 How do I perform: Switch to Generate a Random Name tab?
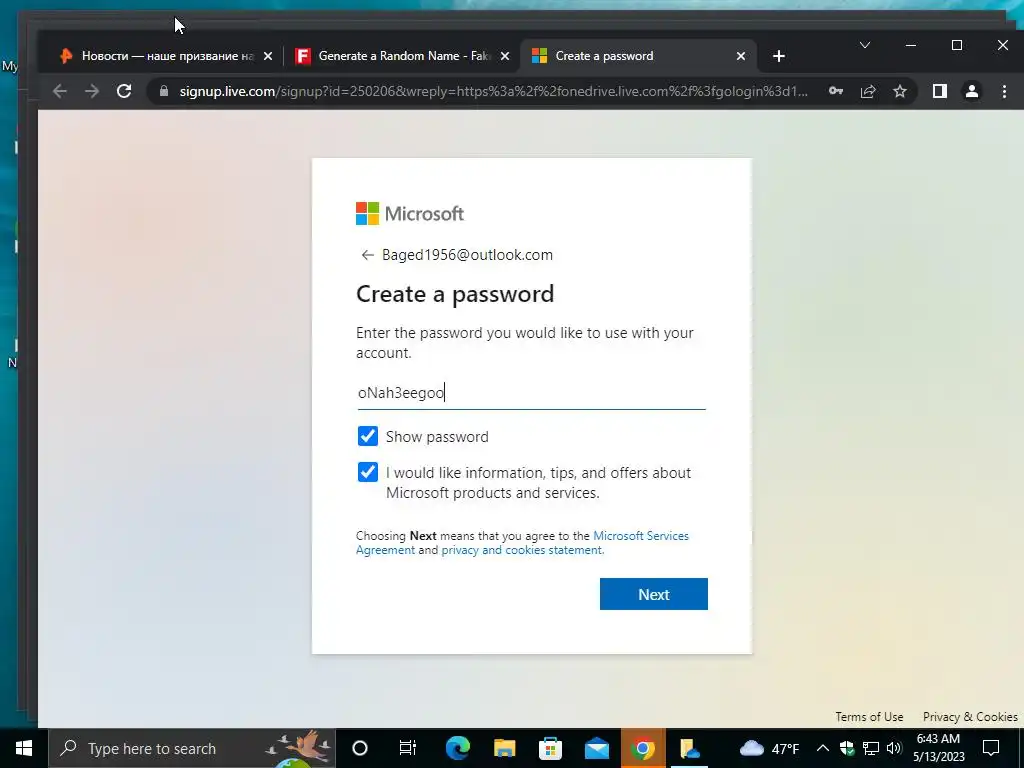coord(402,56)
